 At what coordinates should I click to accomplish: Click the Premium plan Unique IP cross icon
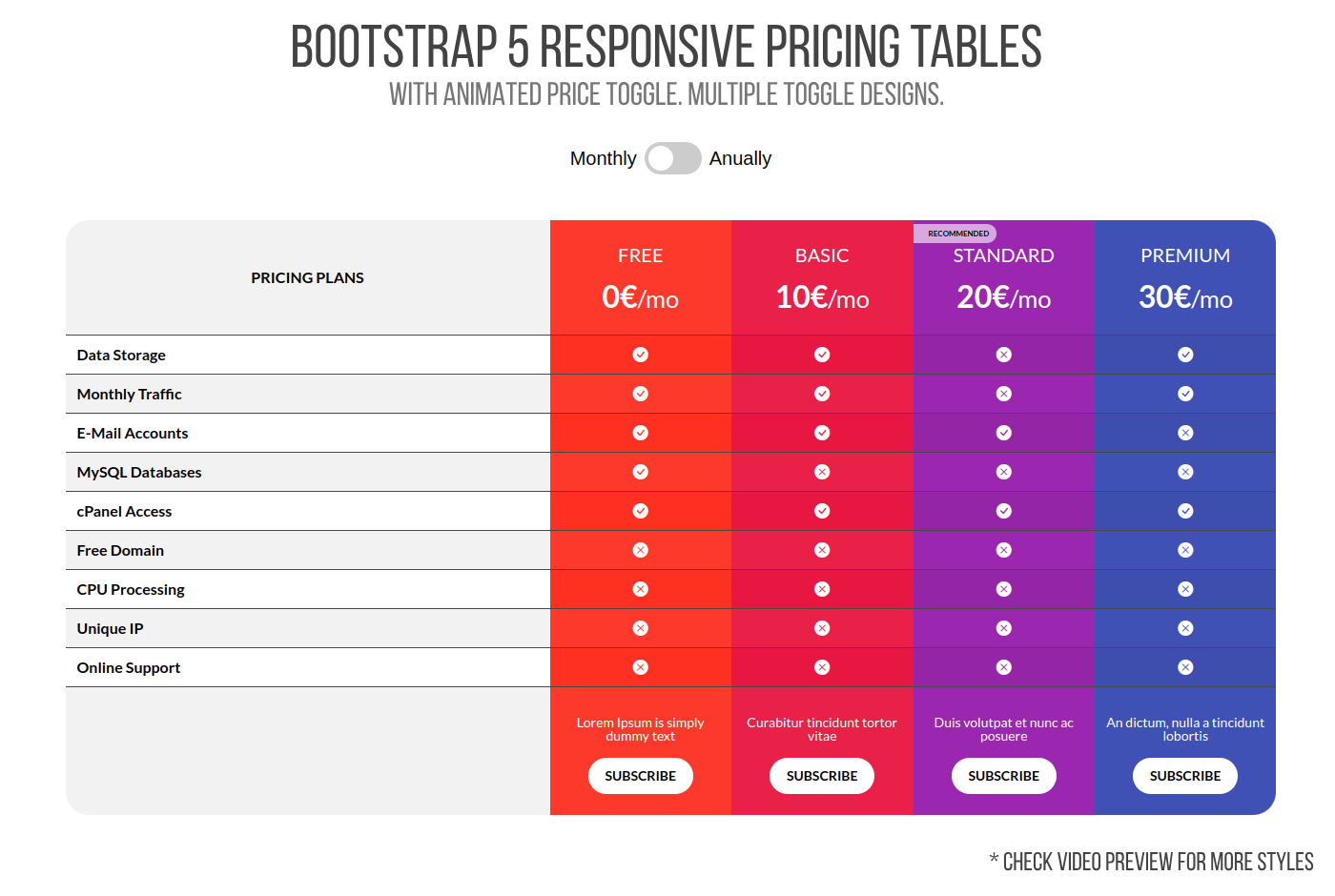(1185, 628)
